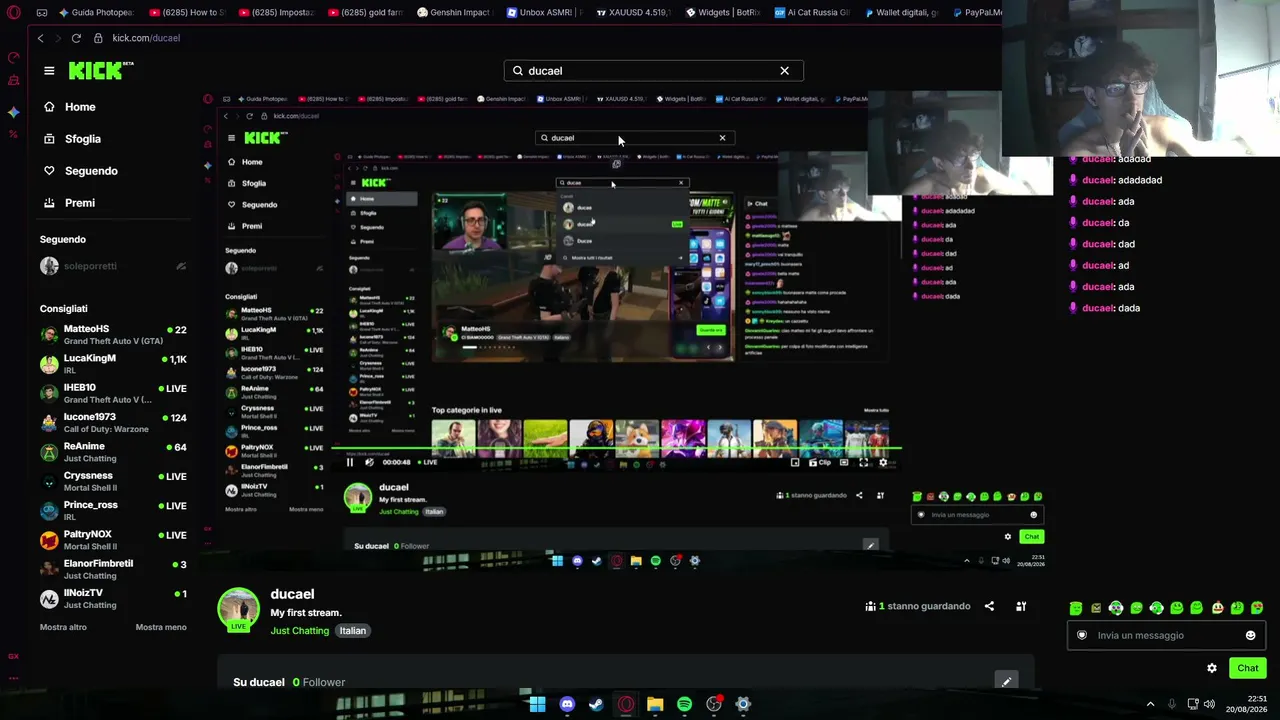The height and width of the screenshot is (720, 1280).
Task: Open Discord from the taskbar
Action: point(567,704)
